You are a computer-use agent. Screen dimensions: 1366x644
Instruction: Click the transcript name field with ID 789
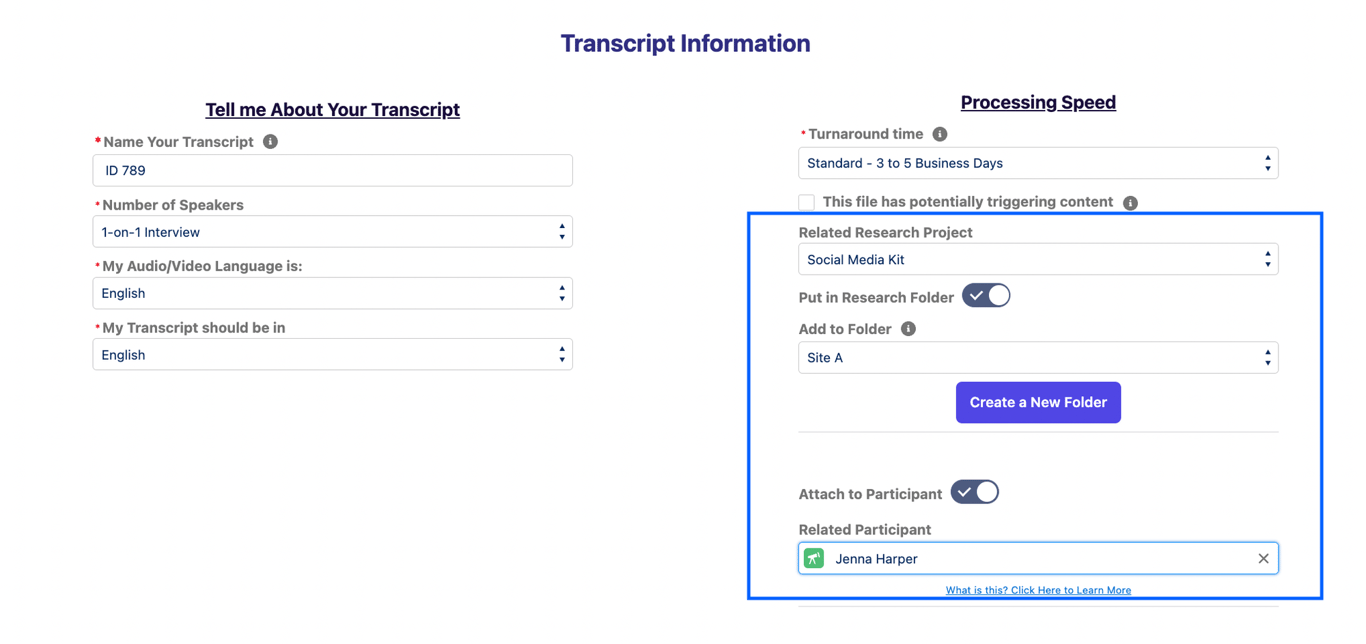point(333,171)
